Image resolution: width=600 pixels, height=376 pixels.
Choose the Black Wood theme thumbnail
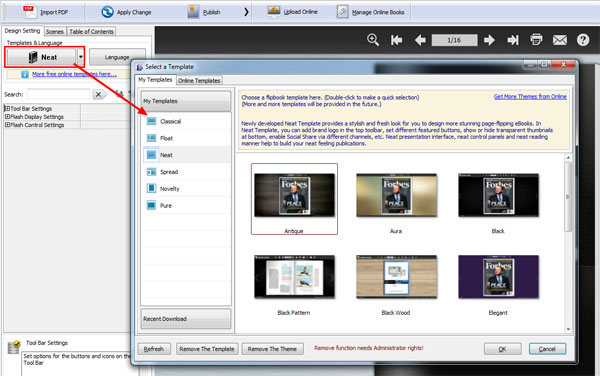[396, 277]
